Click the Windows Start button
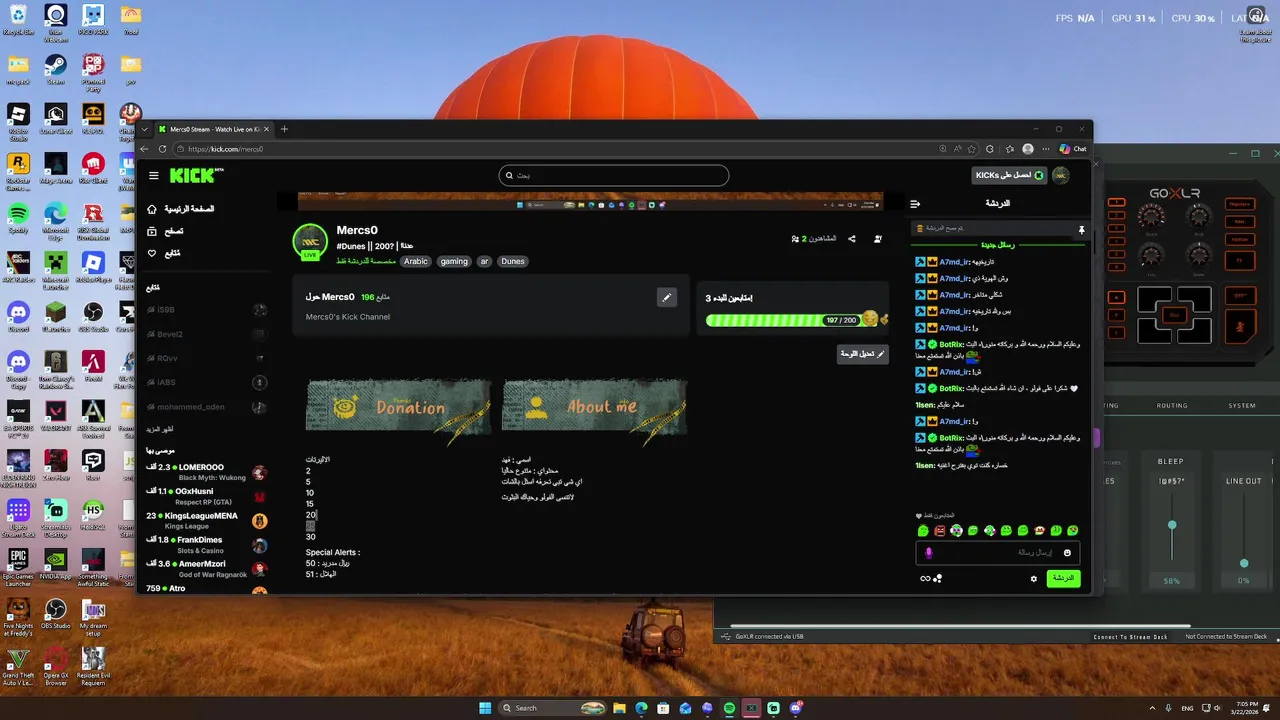1280x720 pixels. coord(485,708)
